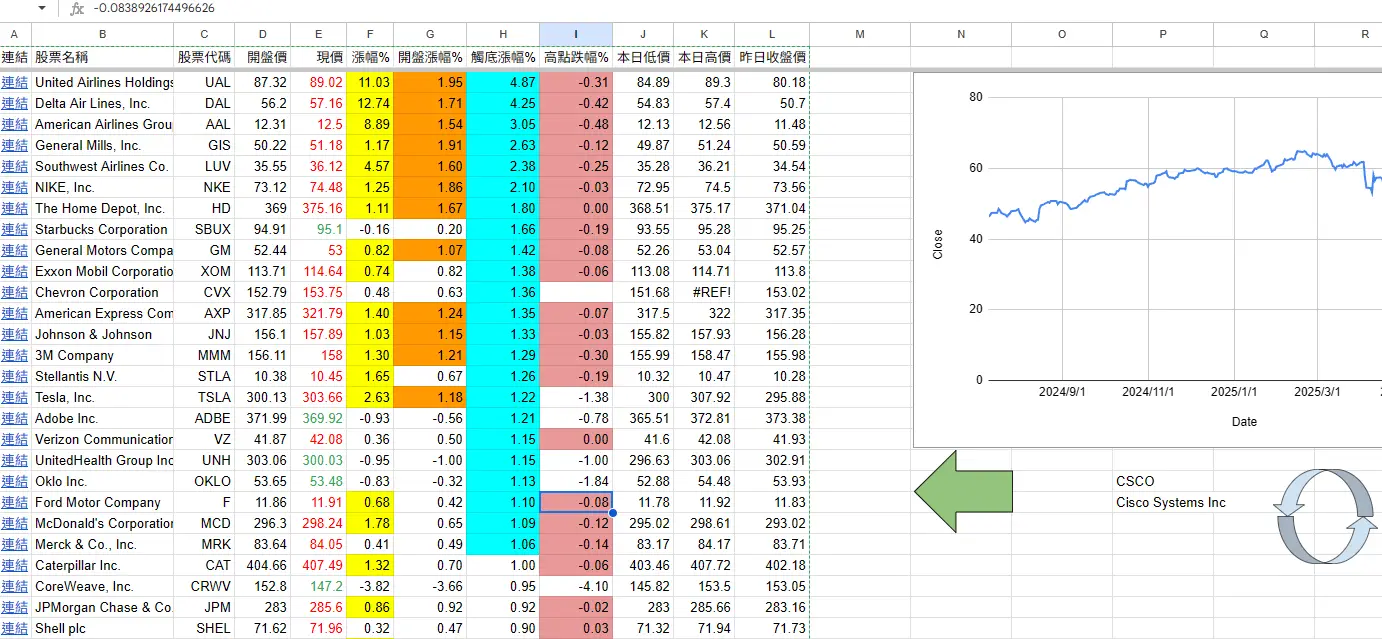
Task: Select the Adobe Inc. cell
Action: point(102,418)
